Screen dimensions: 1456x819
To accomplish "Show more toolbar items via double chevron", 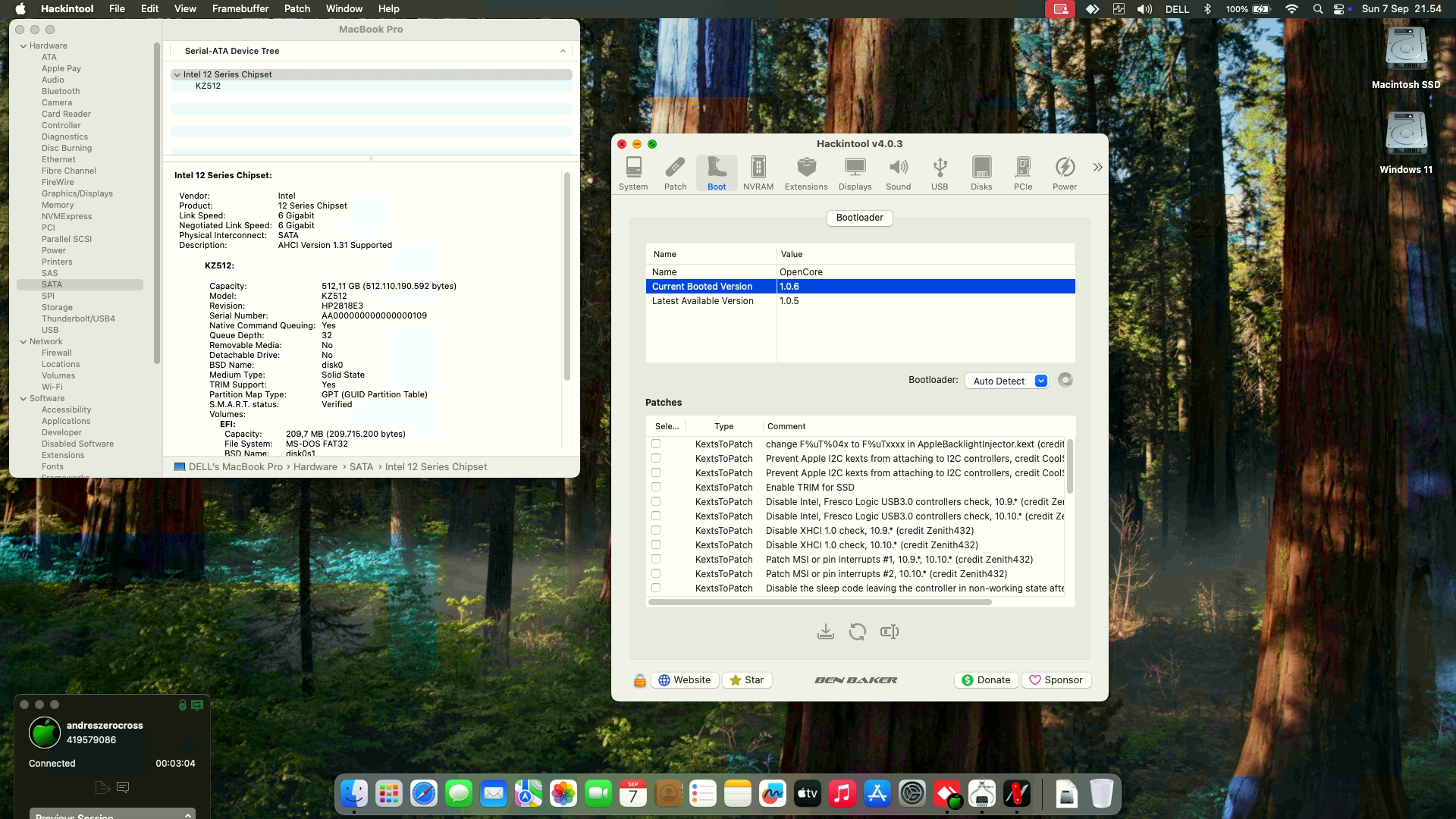I will click(1097, 168).
